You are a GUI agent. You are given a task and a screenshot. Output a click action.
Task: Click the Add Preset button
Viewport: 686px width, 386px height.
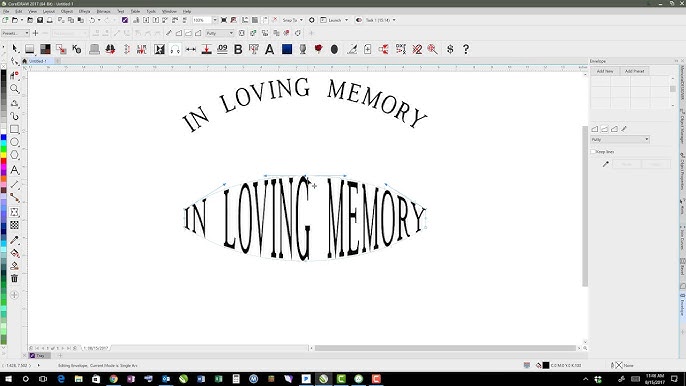(634, 71)
